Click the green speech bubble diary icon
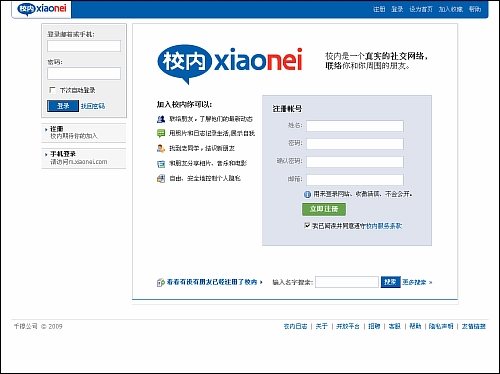The height and width of the screenshot is (374, 500). (161, 134)
